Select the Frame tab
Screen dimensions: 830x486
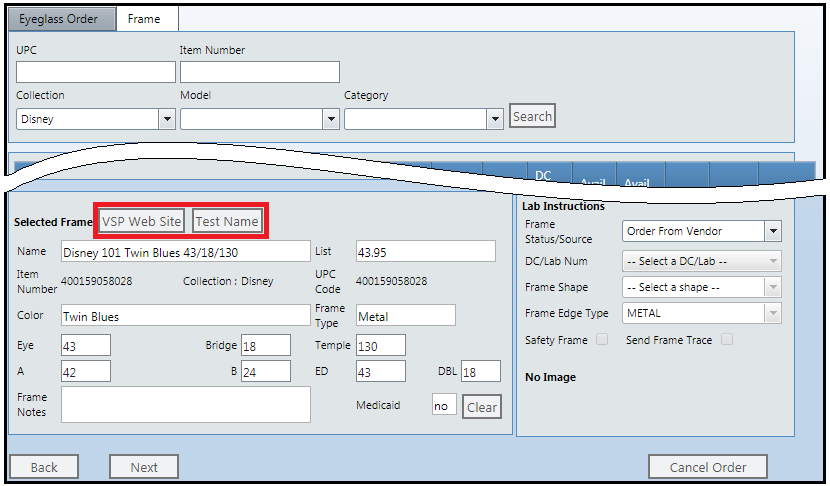tap(146, 19)
